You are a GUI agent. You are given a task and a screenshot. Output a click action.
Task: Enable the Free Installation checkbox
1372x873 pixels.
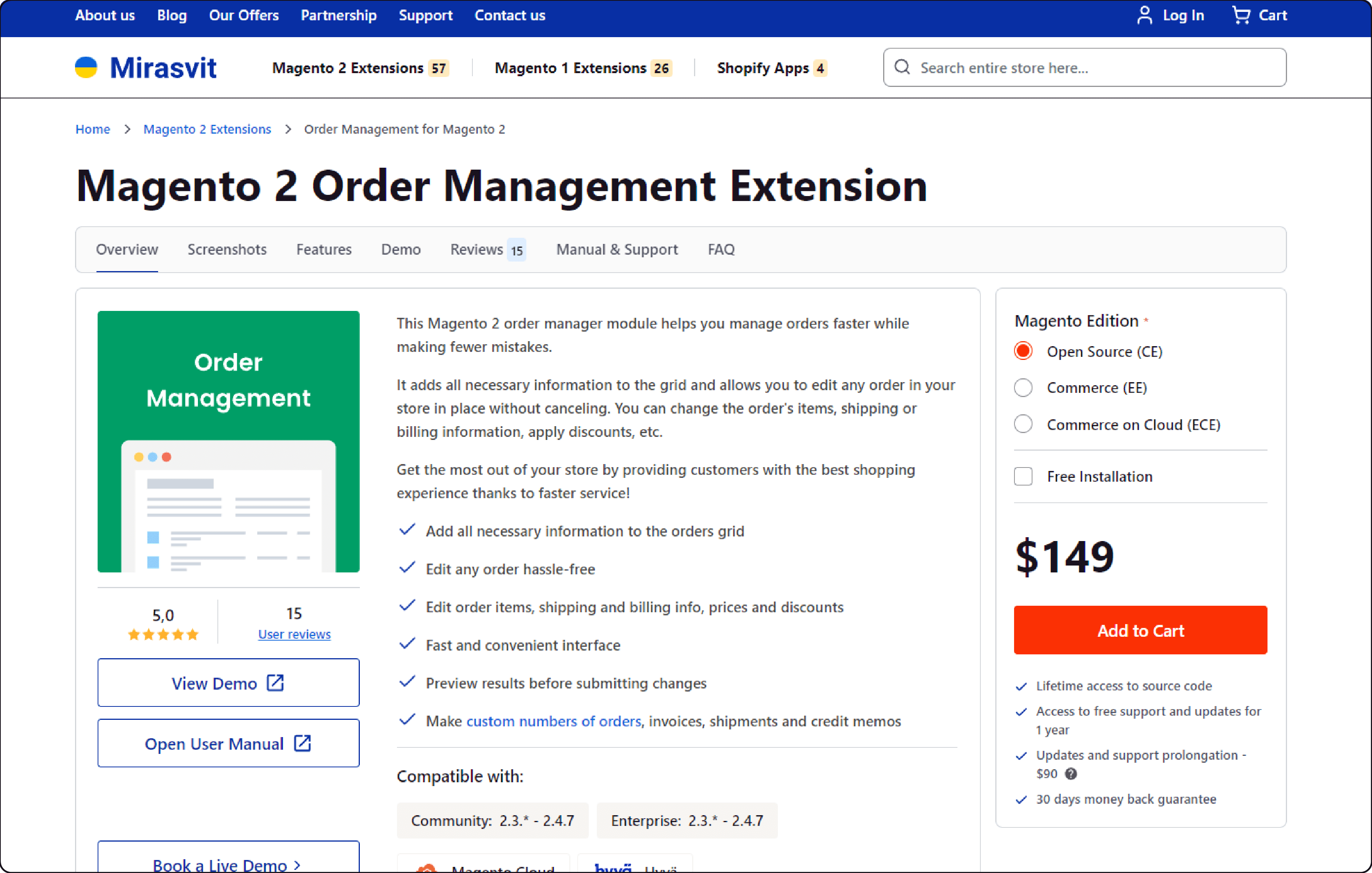[1023, 476]
